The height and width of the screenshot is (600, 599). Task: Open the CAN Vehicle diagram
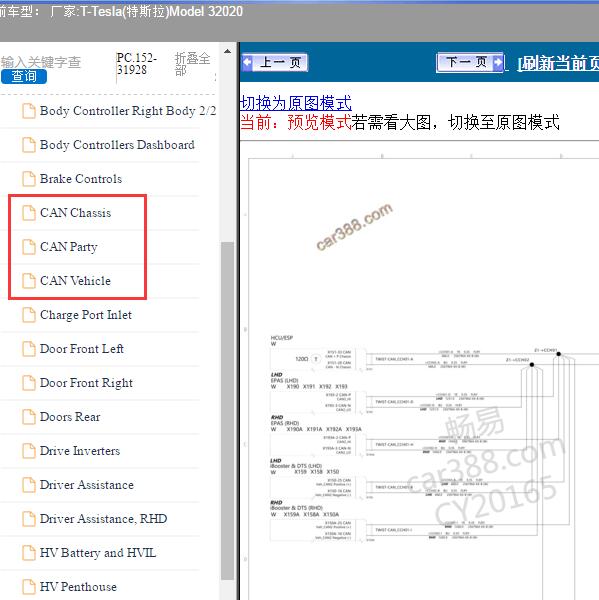[x=75, y=281]
